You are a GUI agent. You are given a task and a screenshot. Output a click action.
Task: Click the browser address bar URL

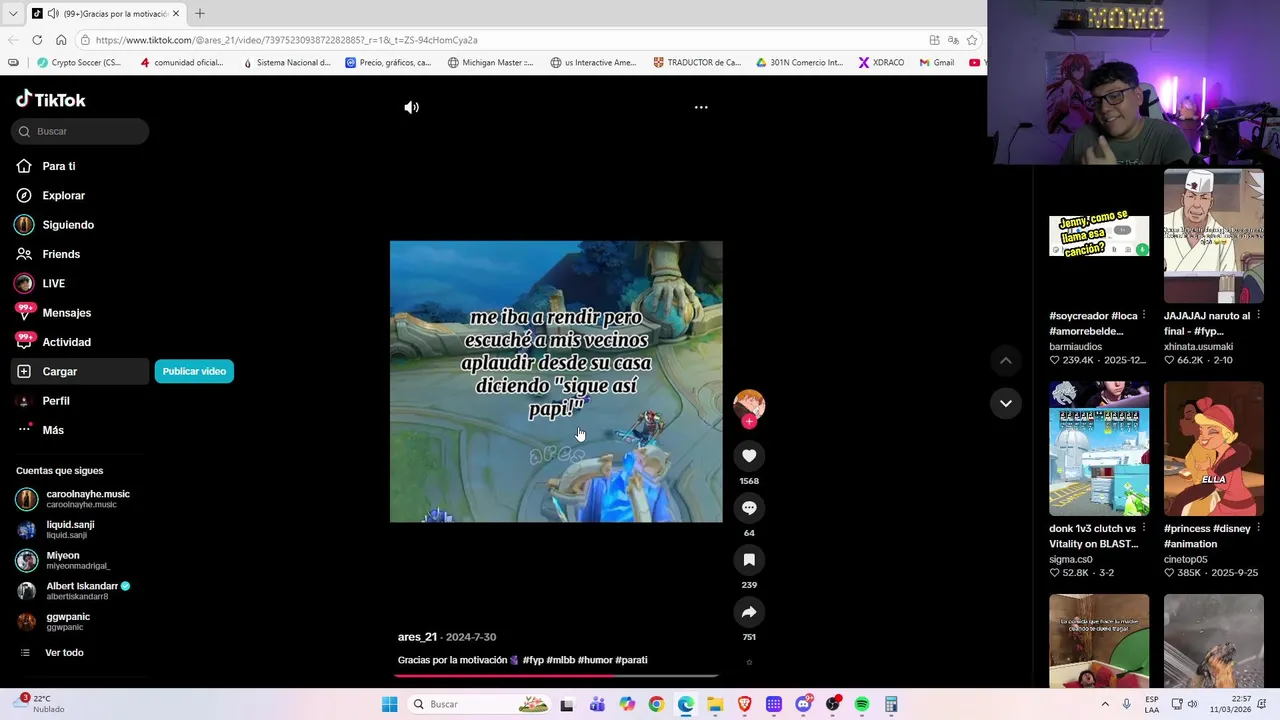(x=287, y=40)
